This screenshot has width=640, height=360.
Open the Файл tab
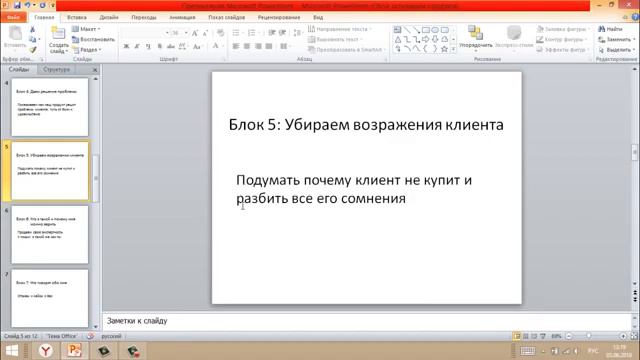[x=13, y=17]
